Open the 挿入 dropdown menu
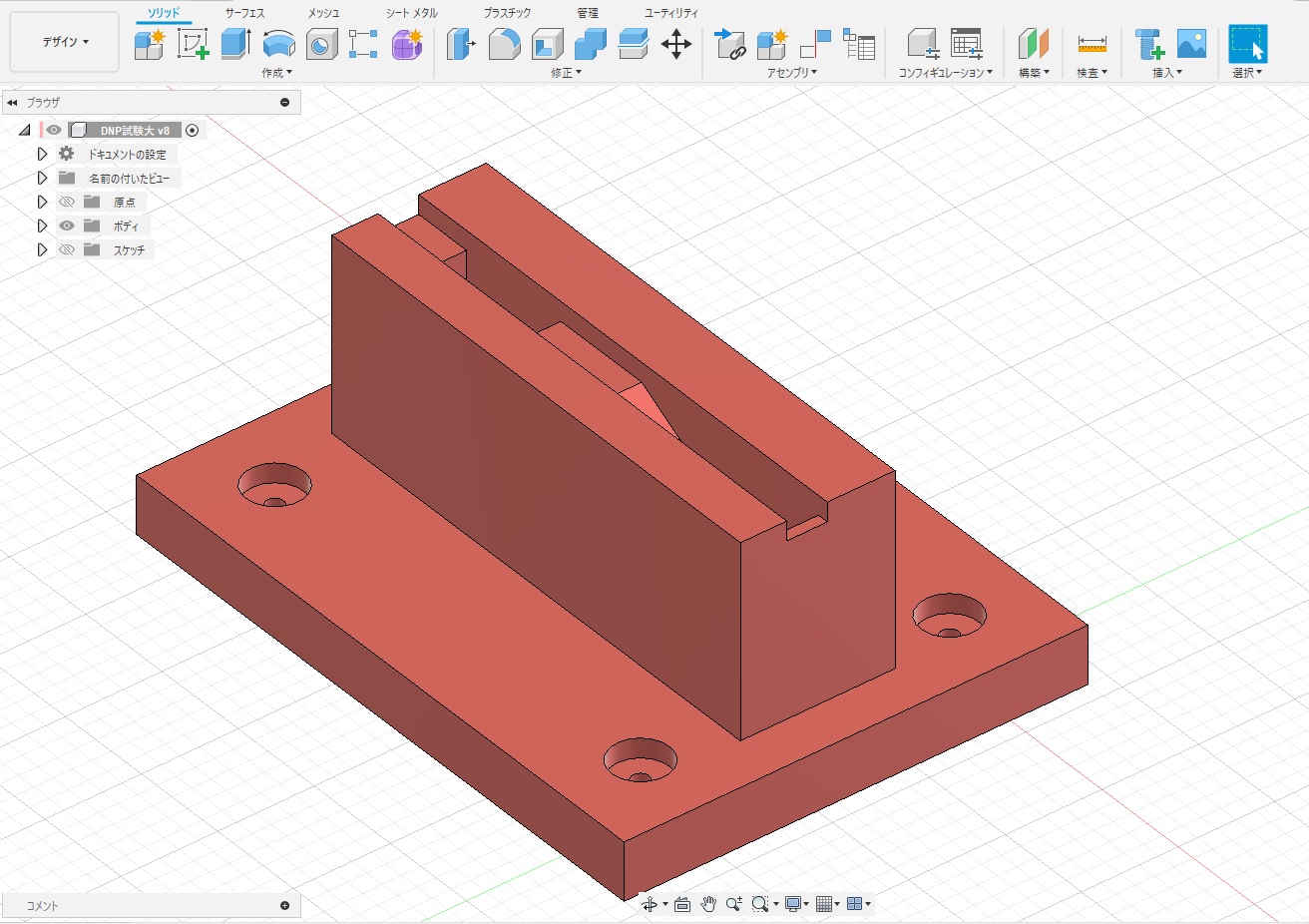Viewport: 1309px width, 924px height. [1167, 73]
